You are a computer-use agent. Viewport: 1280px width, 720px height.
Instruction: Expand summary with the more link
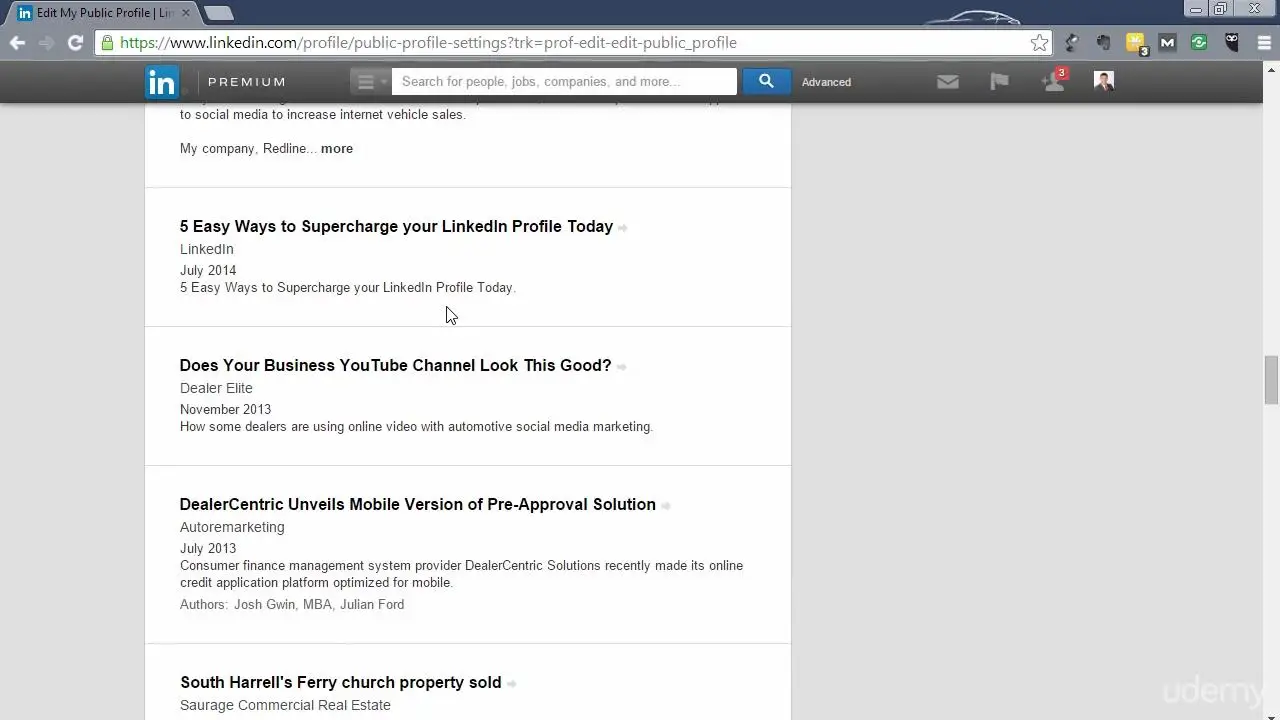337,148
